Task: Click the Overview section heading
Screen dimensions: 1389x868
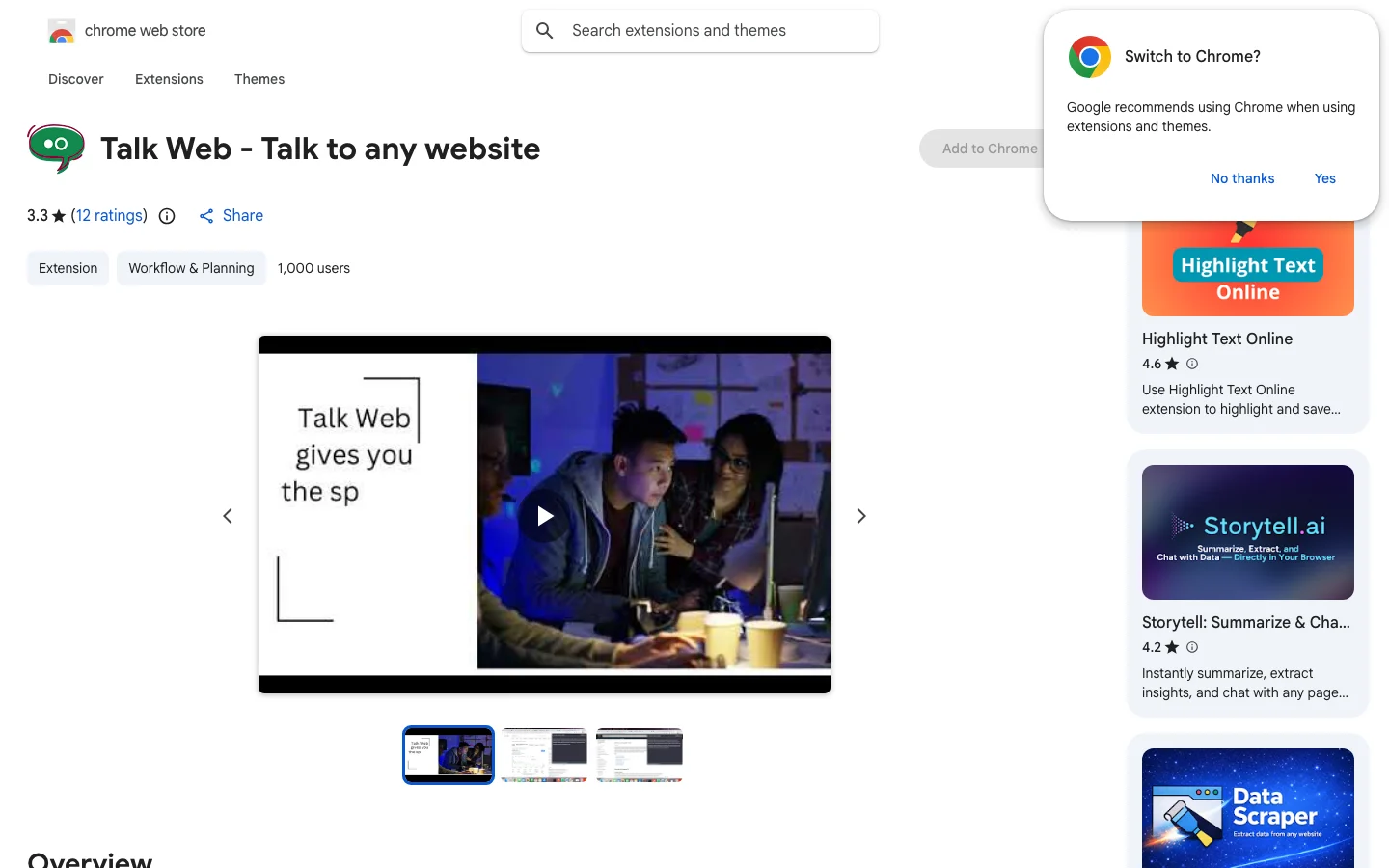Action: pos(90,858)
